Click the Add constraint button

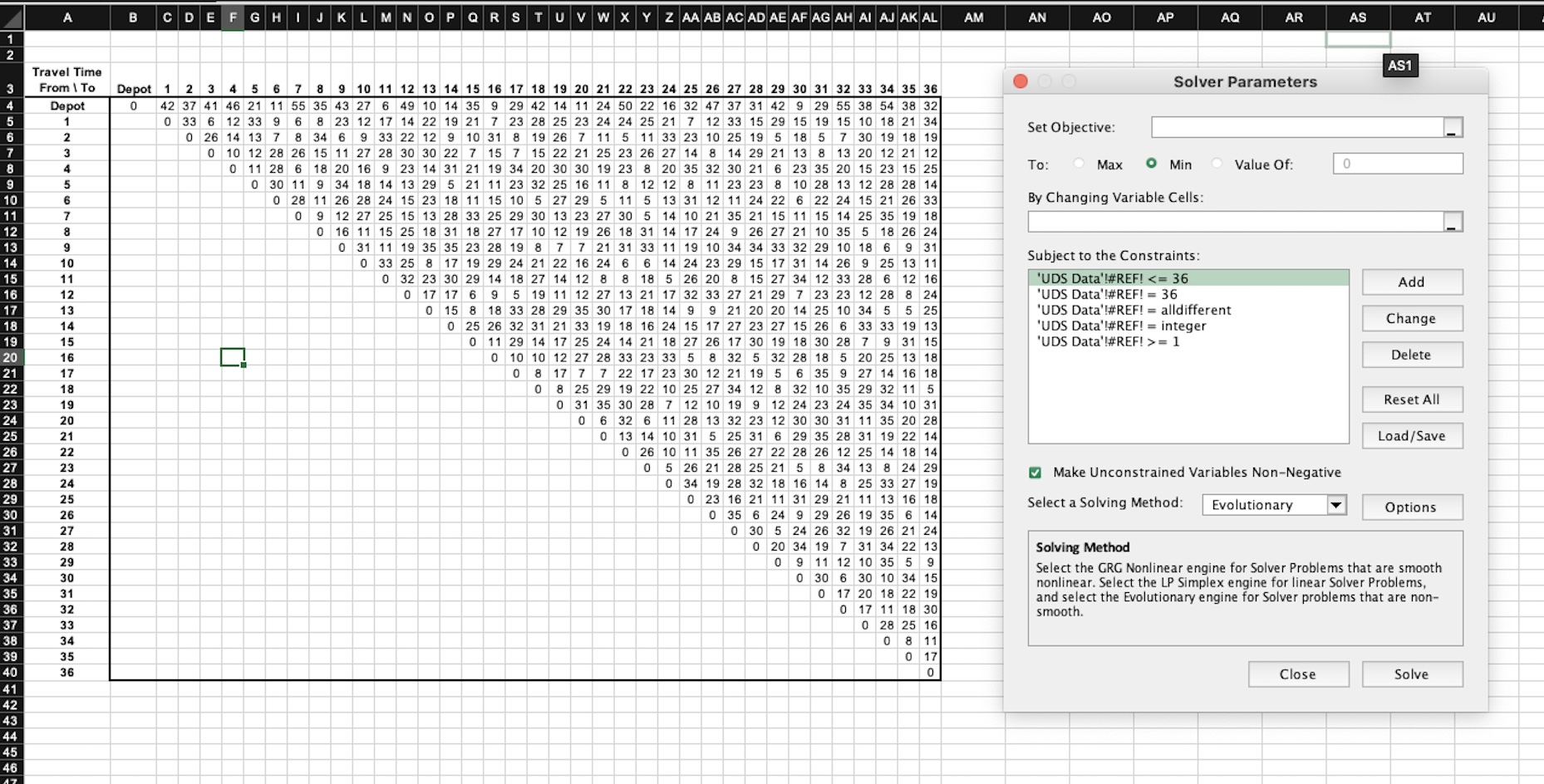pyautogui.click(x=1412, y=282)
